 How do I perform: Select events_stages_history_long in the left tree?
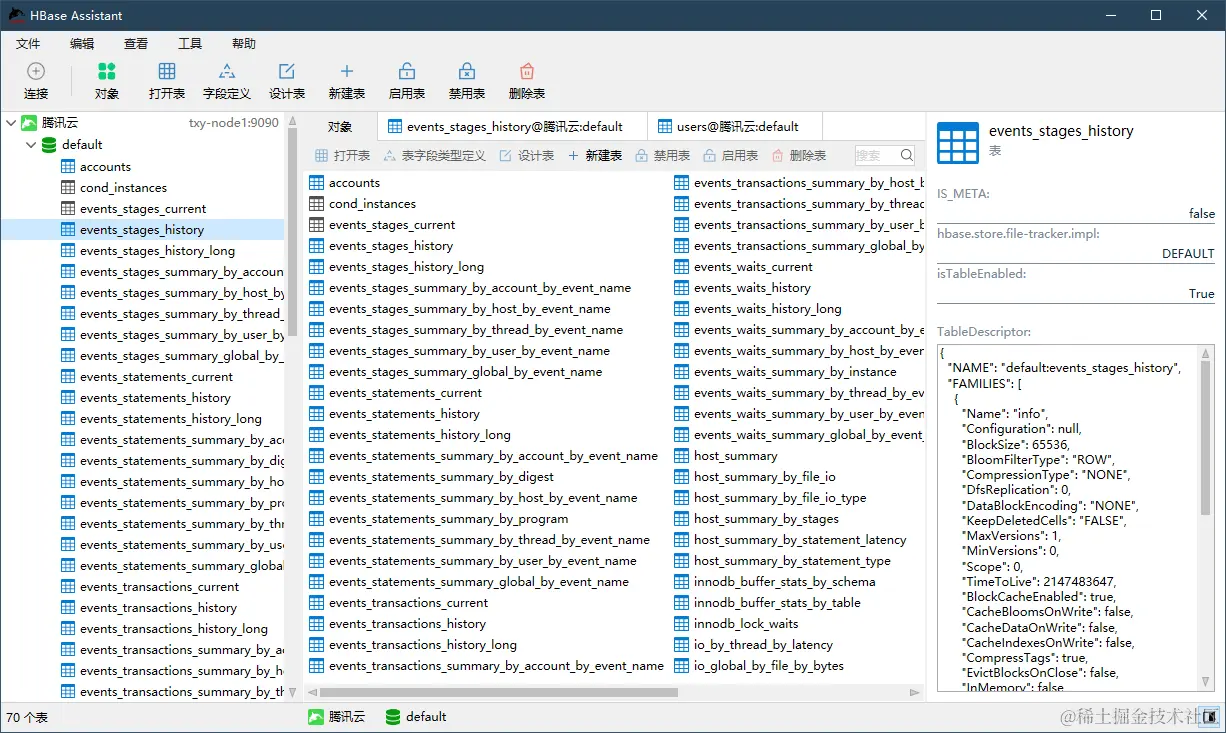tap(157, 251)
